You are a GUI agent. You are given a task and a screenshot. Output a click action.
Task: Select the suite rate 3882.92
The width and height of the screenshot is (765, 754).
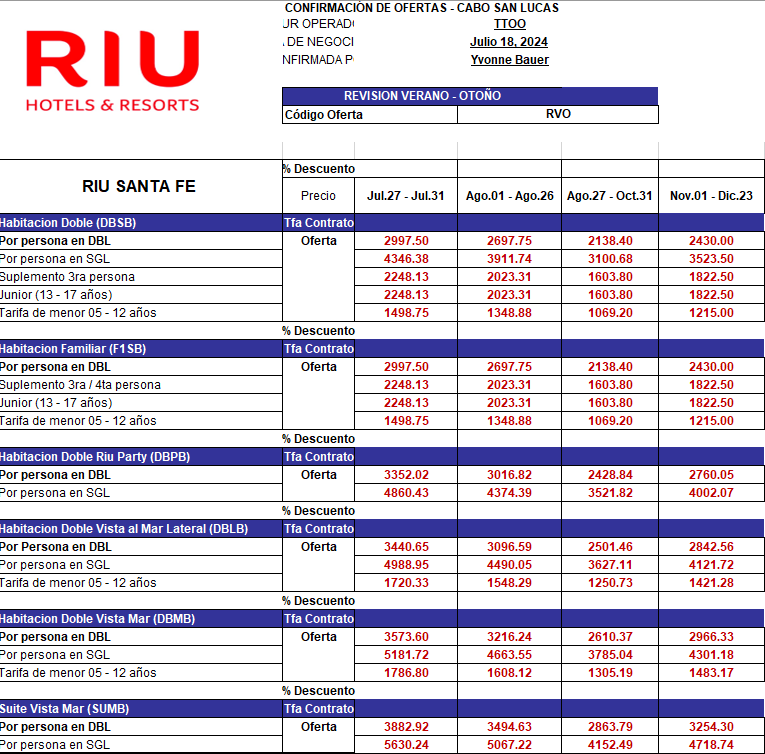click(406, 727)
